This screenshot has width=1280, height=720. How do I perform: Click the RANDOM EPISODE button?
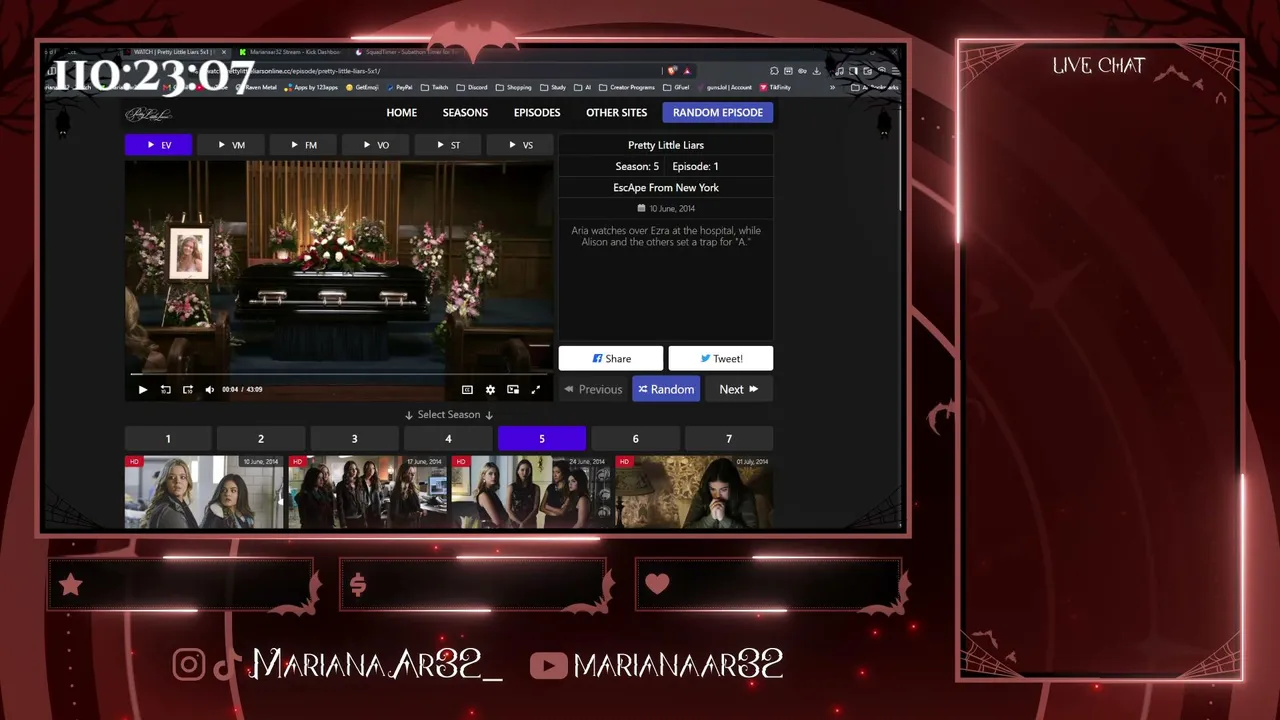pos(718,113)
